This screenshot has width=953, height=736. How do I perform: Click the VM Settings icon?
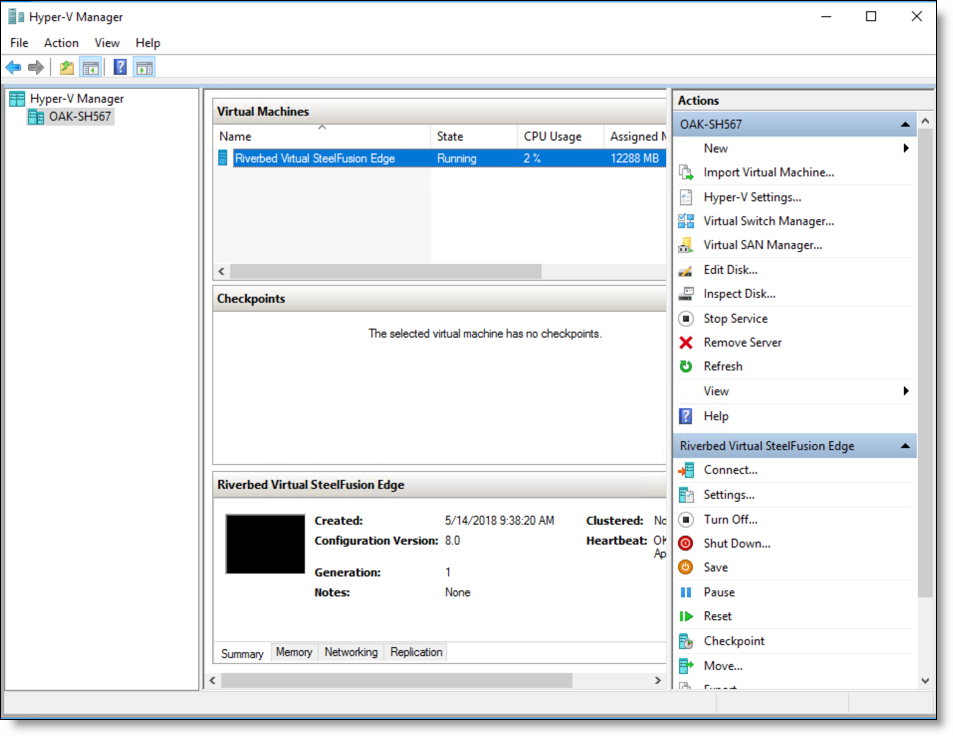(x=686, y=495)
